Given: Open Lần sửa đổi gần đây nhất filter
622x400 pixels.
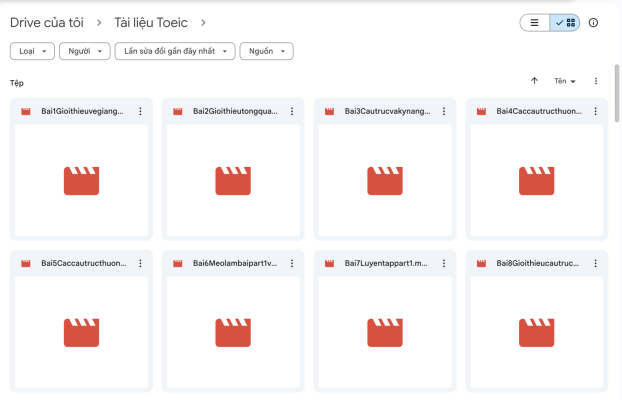Looking at the screenshot, I should (175, 51).
